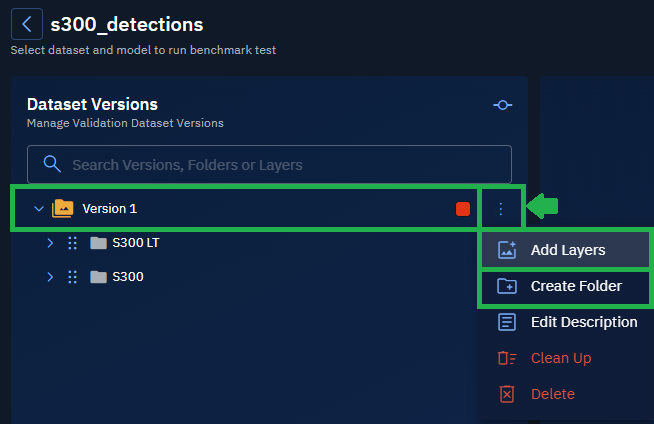
Task: Open the three-dot menu for Version 1
Action: 501,208
